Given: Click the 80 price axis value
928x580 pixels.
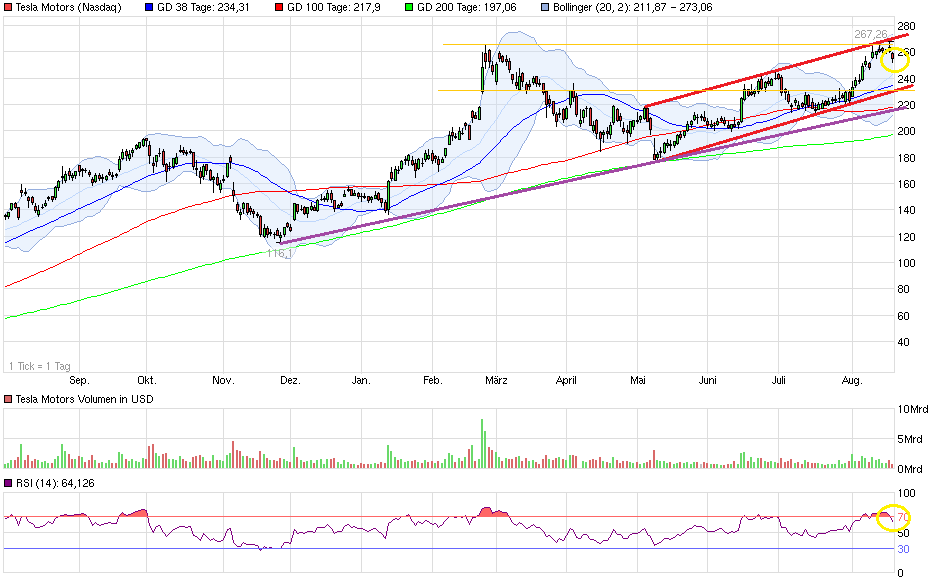Looking at the screenshot, I should coord(904,289).
